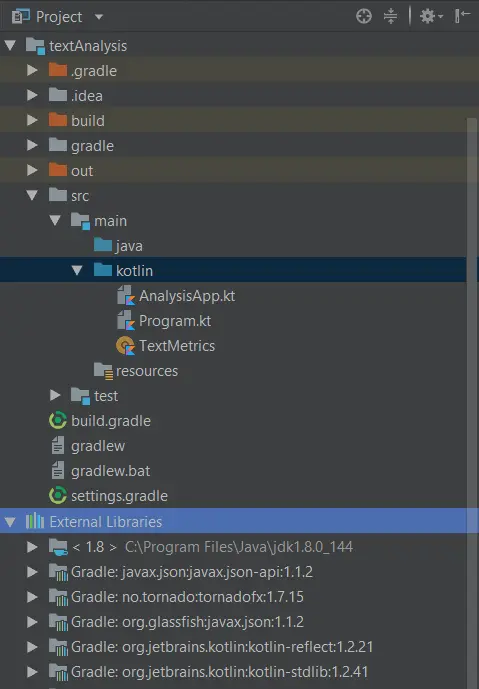Collapse the kotlin folder

(77, 270)
